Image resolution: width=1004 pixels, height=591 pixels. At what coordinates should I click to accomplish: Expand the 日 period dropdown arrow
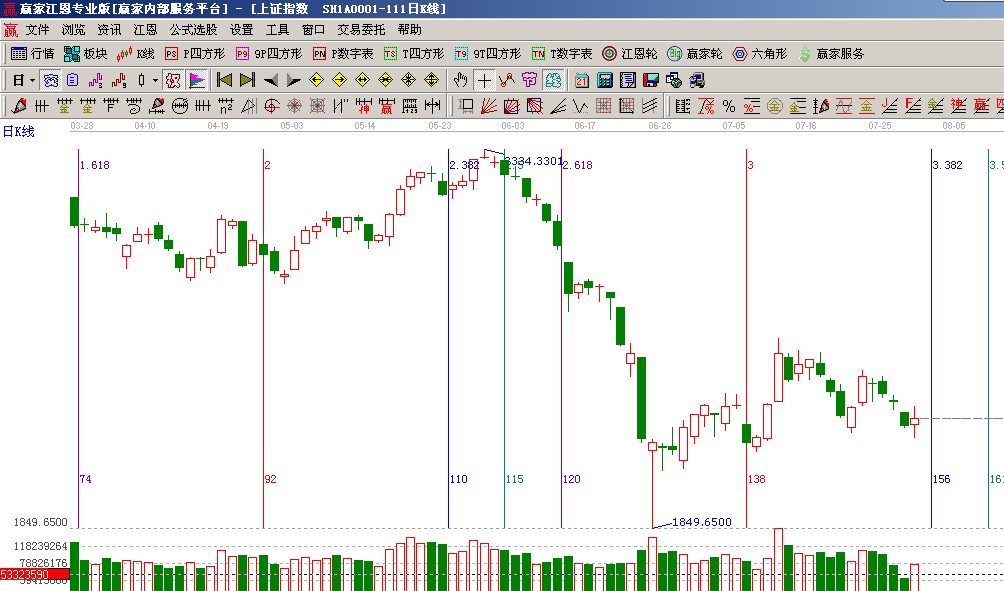32,80
